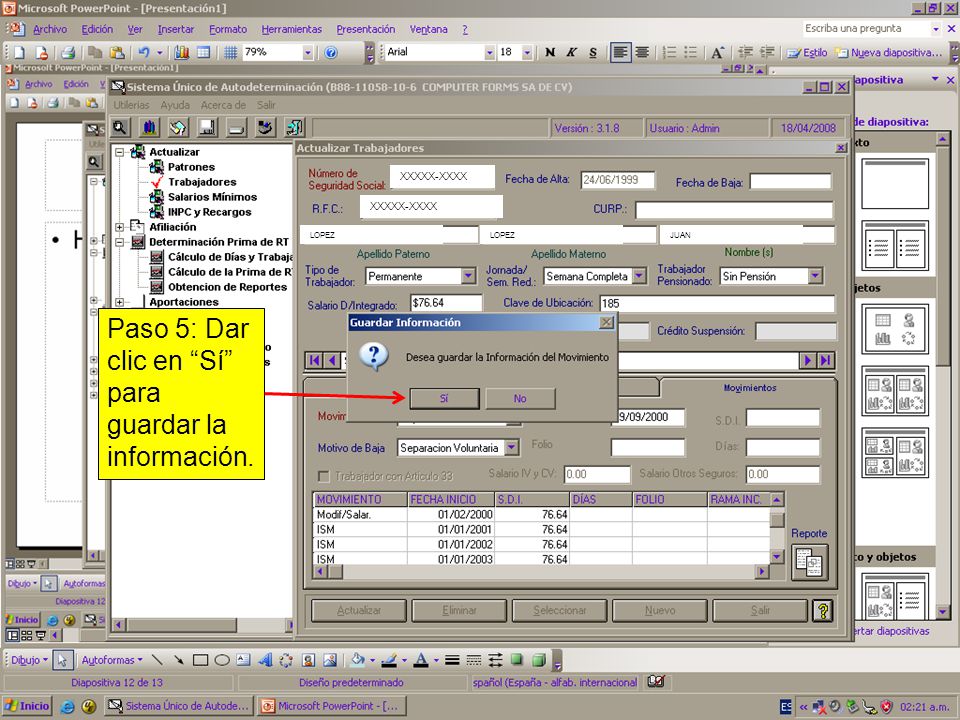
Task: Open Tipo de Trabajador Permanente dropdown
Action: pos(468,276)
